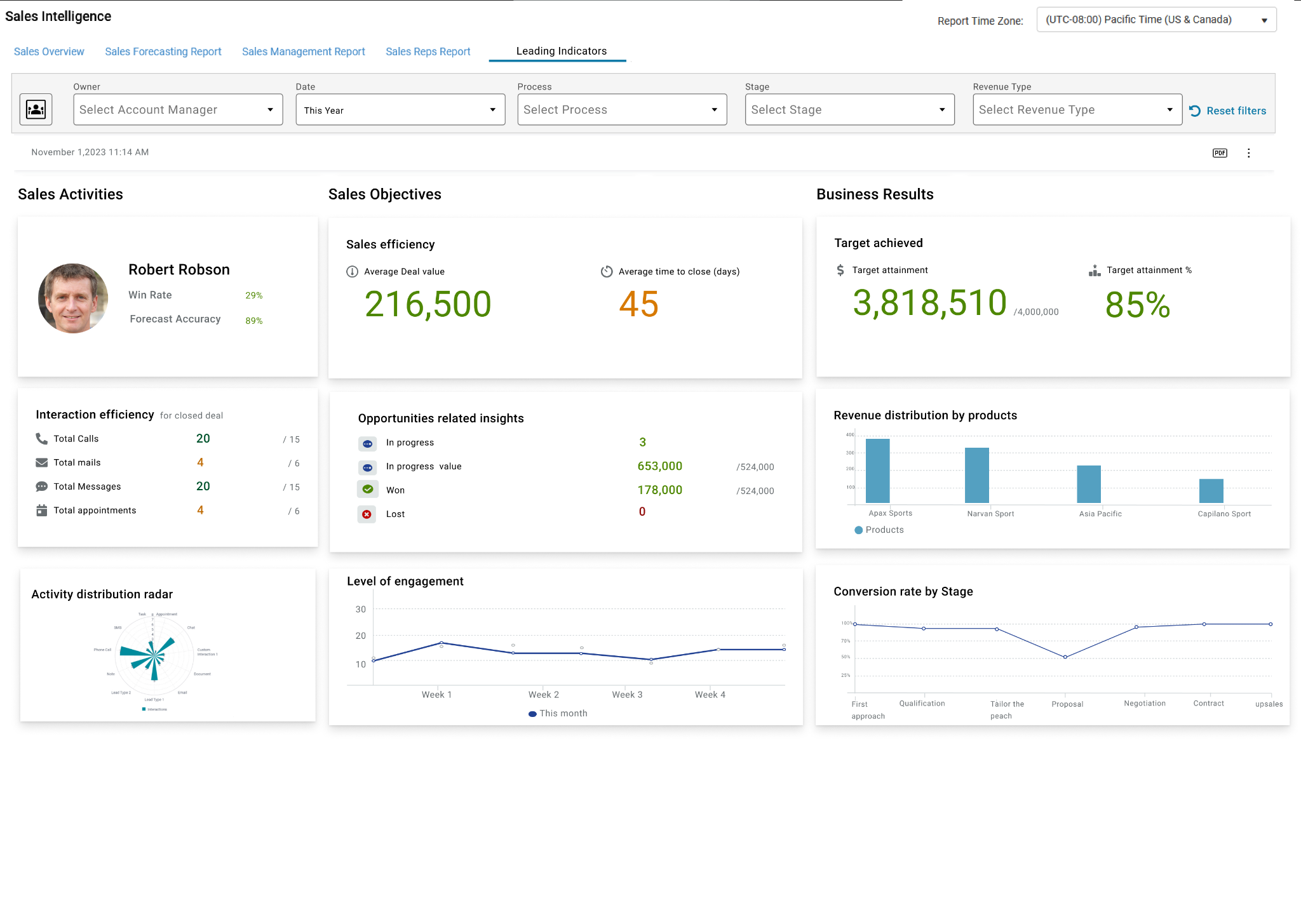
Task: Open the Select Revenue Type dropdown
Action: pyautogui.click(x=1077, y=110)
